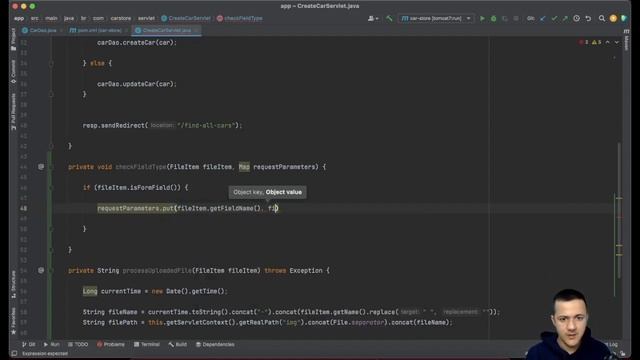
Task: Click the servlet breadcrumb segment
Action: click(146, 18)
